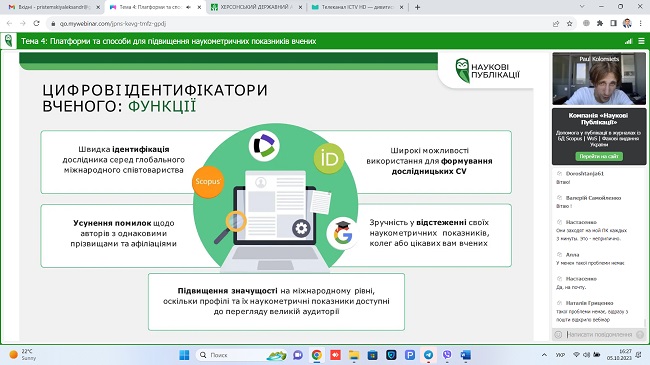Switch to the Gmail inbox tab

point(53,7)
